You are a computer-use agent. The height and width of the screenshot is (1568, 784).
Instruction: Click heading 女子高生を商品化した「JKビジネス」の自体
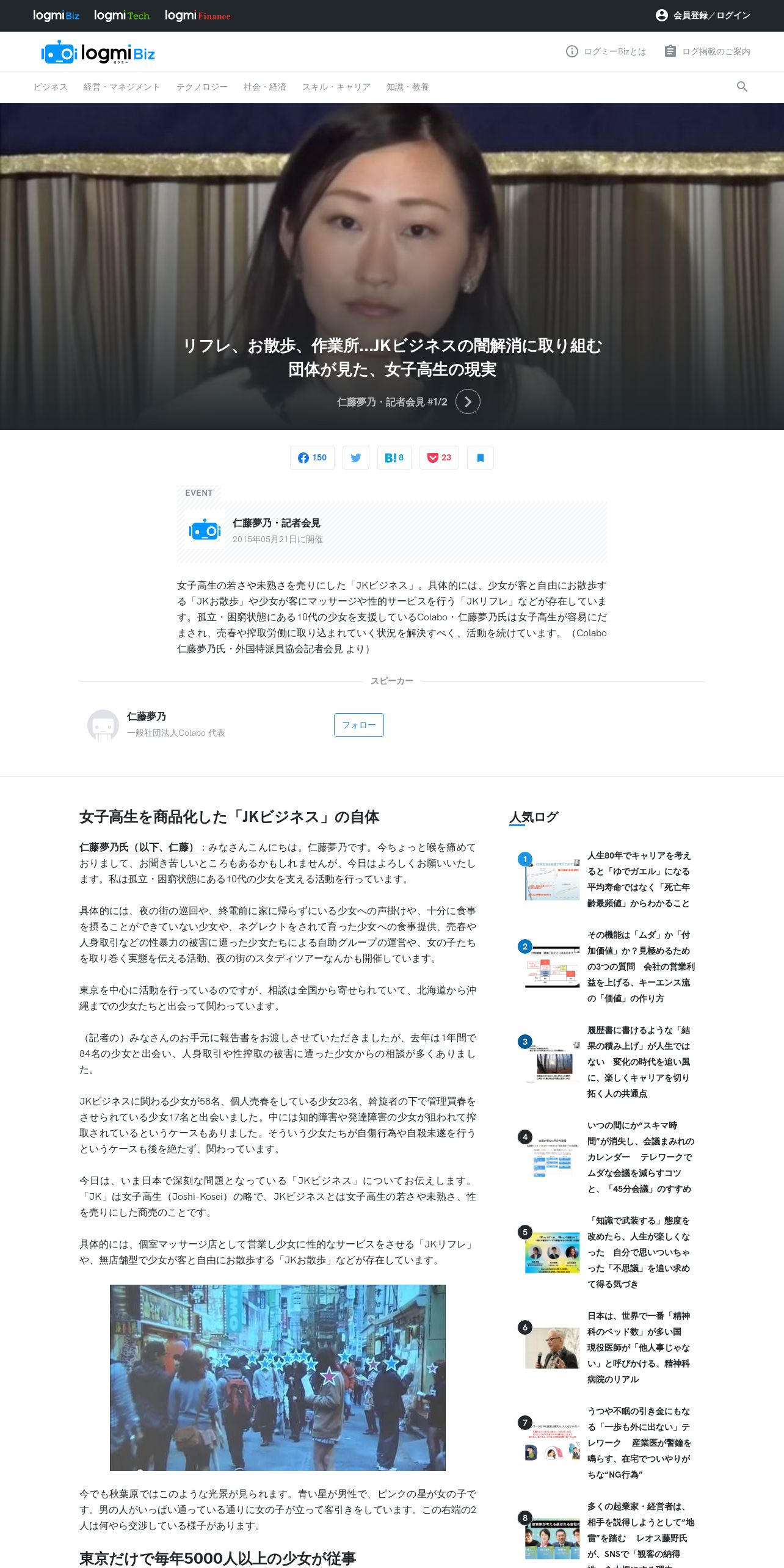click(x=229, y=817)
